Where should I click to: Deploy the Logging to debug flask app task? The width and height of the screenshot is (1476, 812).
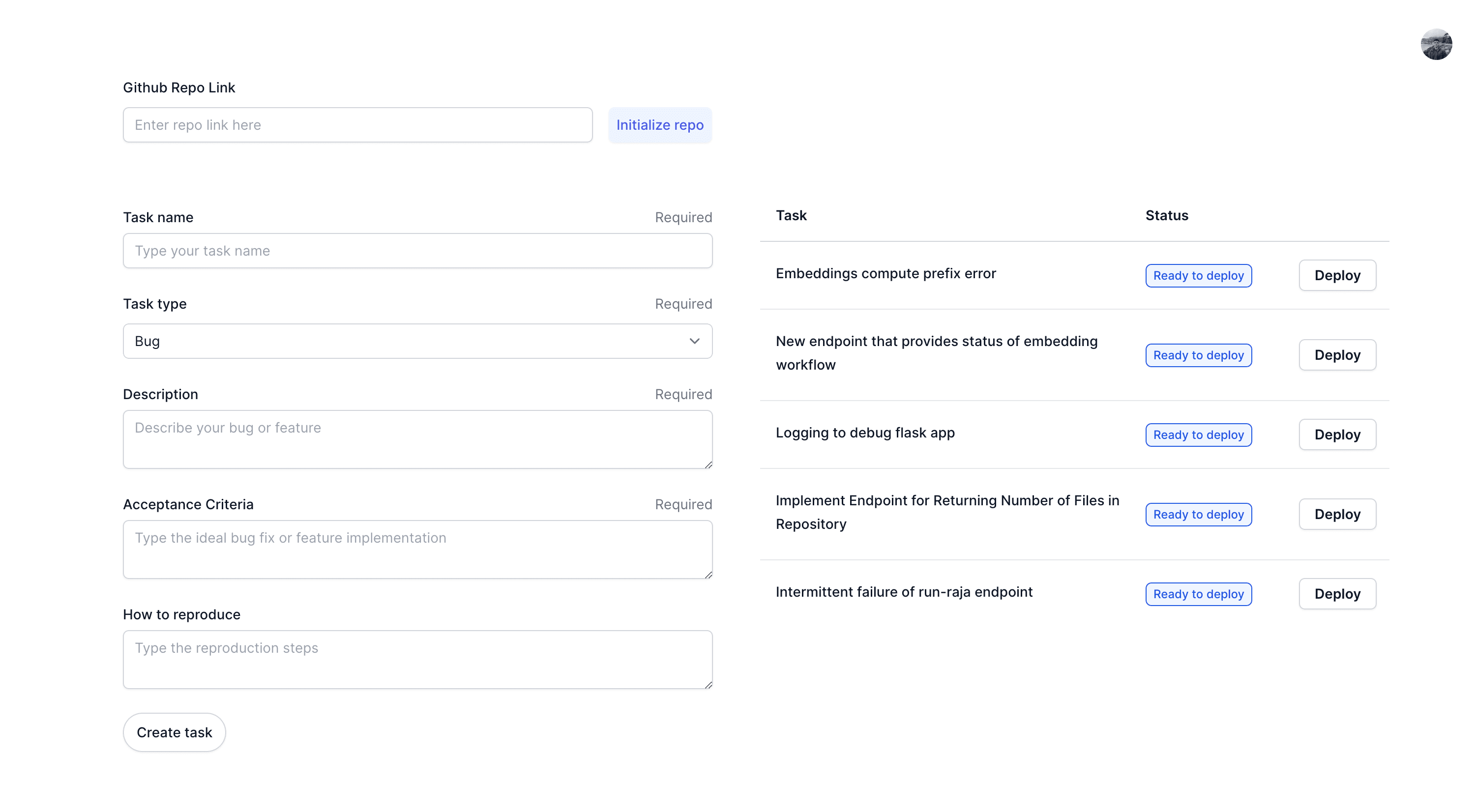pos(1337,435)
